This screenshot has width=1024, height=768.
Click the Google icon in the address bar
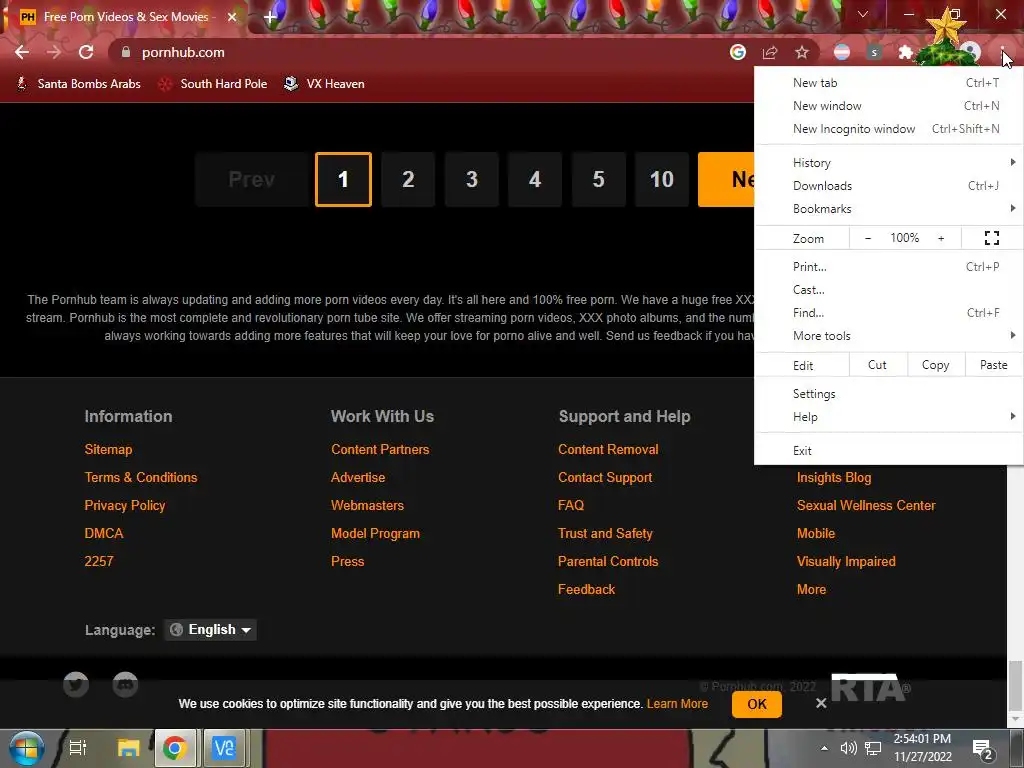(738, 52)
